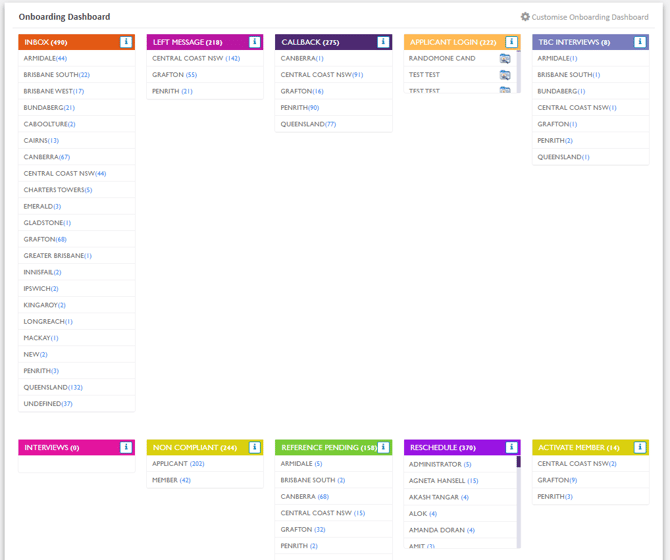670x560 pixels.
Task: Open ACTIVATE MEMBER info icon
Action: 640,447
